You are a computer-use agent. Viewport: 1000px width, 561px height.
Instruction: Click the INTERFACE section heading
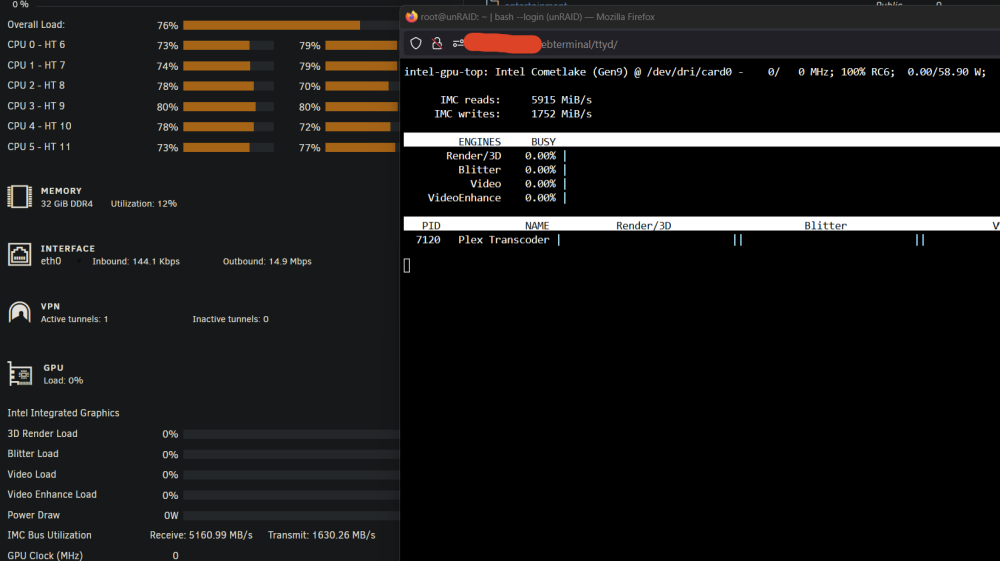click(68, 249)
